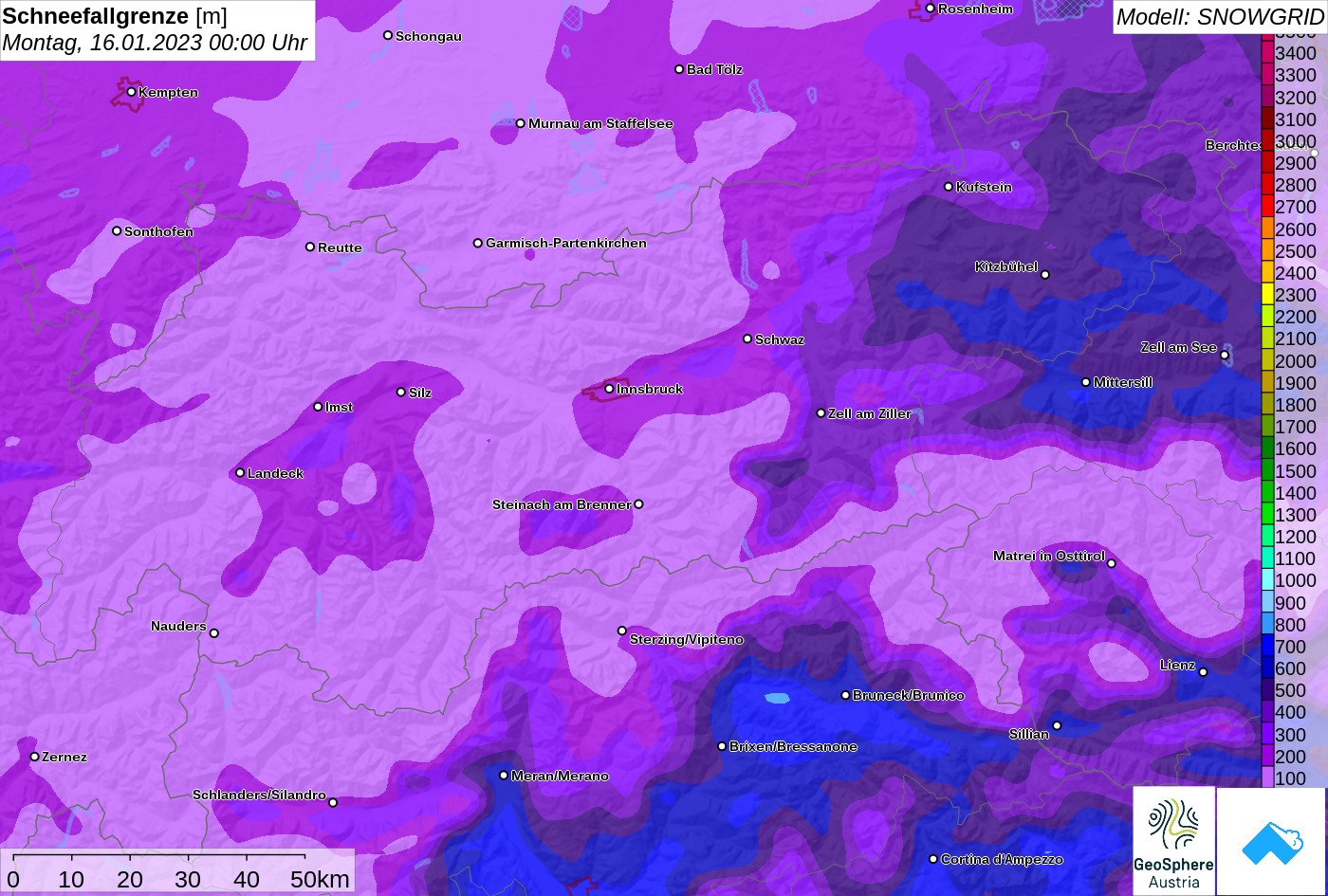Click the Sonthofen marker dot
The width and height of the screenshot is (1328, 896).
(117, 231)
